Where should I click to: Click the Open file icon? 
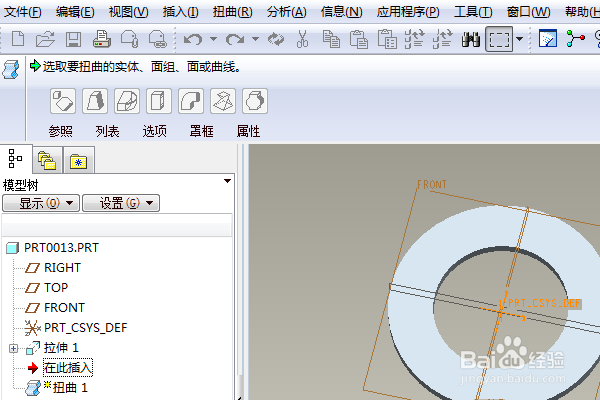point(45,39)
